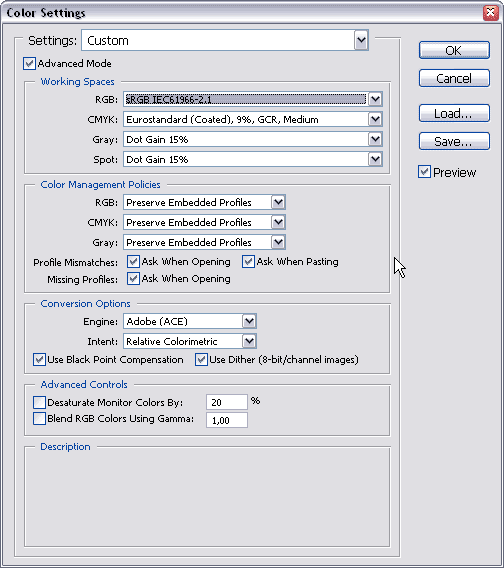Open the Spot working space dropdown
The image size is (504, 568).
[x=253, y=159]
